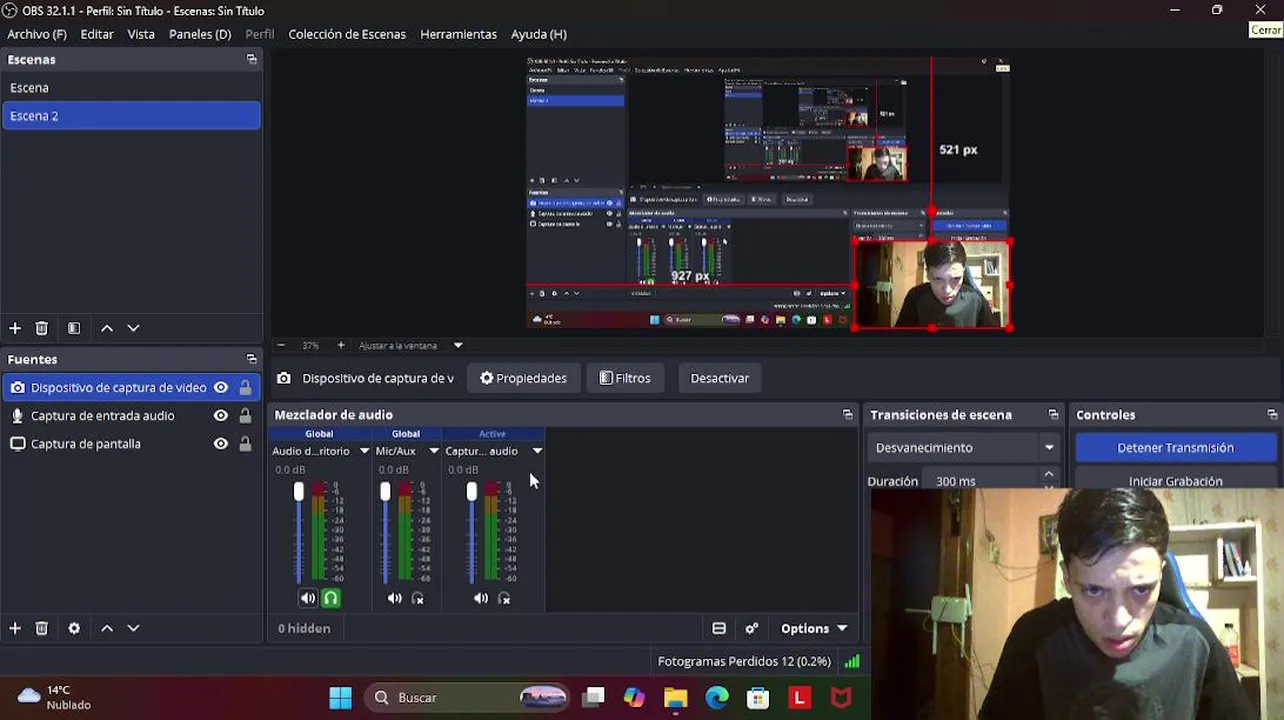Float the Escenas dock panel

(251, 59)
